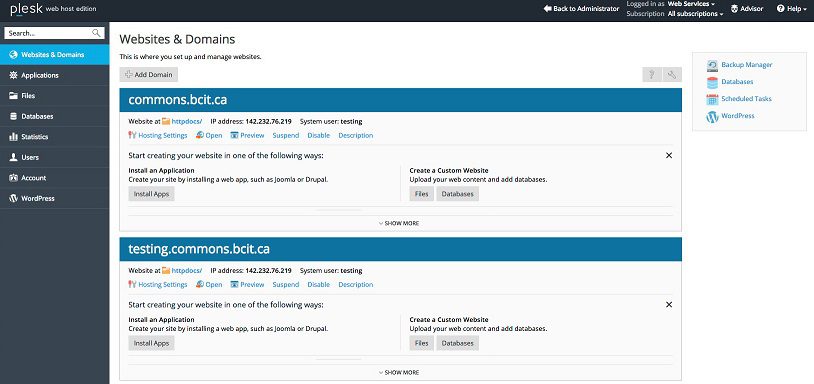This screenshot has height=384, width=814.
Task: Click the Advisor icon in top bar
Action: tap(735, 9)
